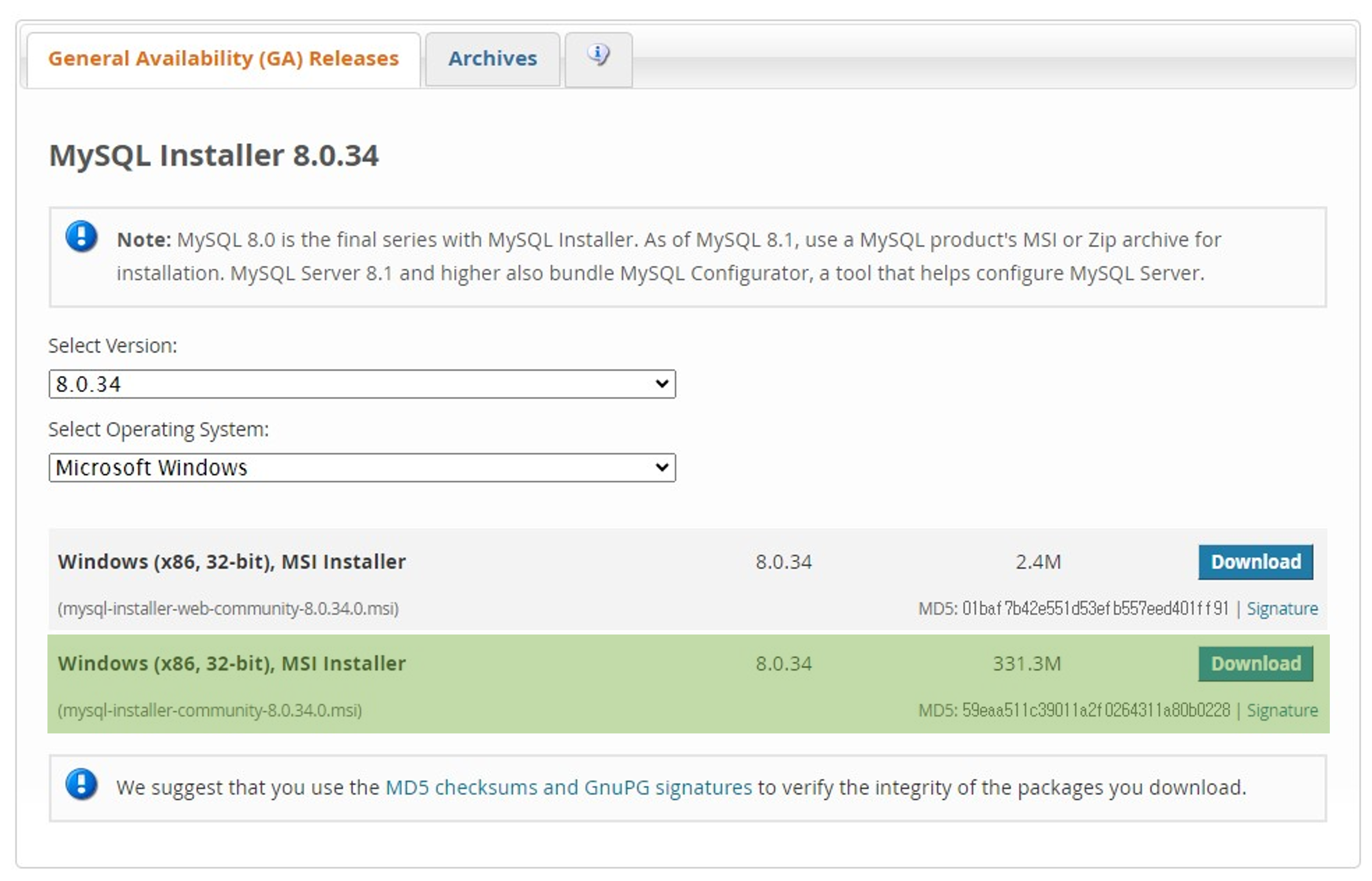Click the highlighted green Windows MSI Installer title
The height and width of the screenshot is (881, 1372).
[x=232, y=664]
